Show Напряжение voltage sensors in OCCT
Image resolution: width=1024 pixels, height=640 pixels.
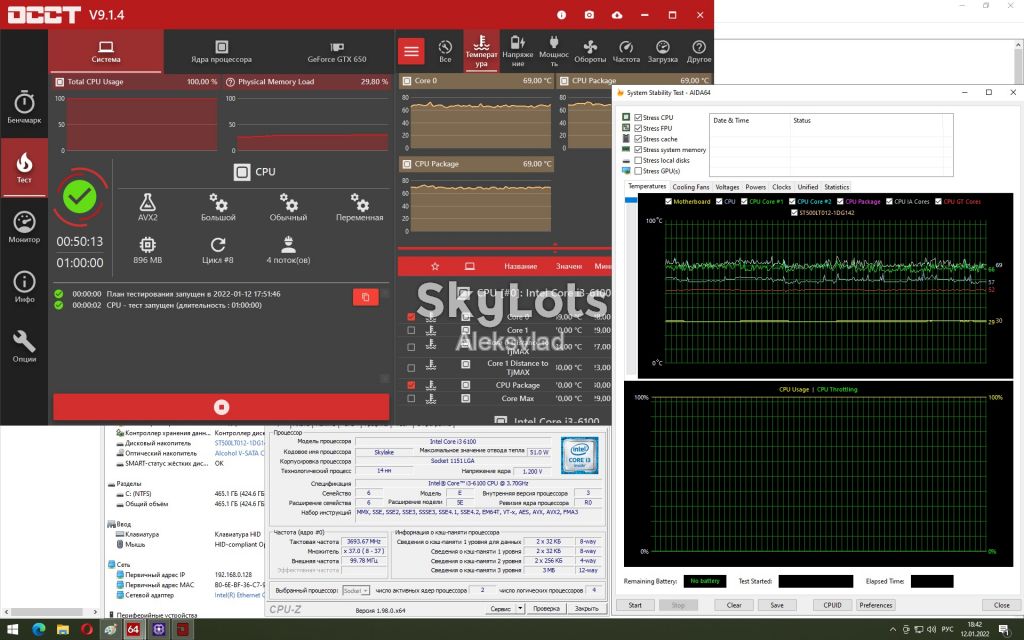[x=517, y=51]
